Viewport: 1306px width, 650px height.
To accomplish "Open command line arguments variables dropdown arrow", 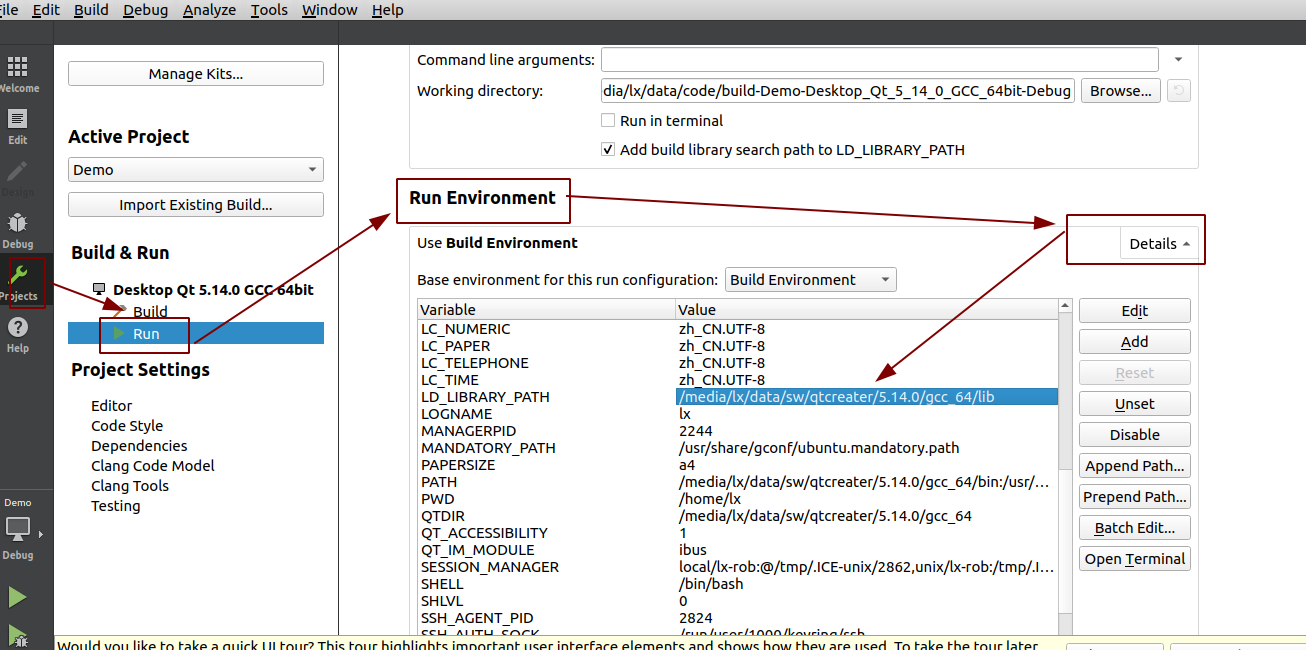I will click(1178, 60).
